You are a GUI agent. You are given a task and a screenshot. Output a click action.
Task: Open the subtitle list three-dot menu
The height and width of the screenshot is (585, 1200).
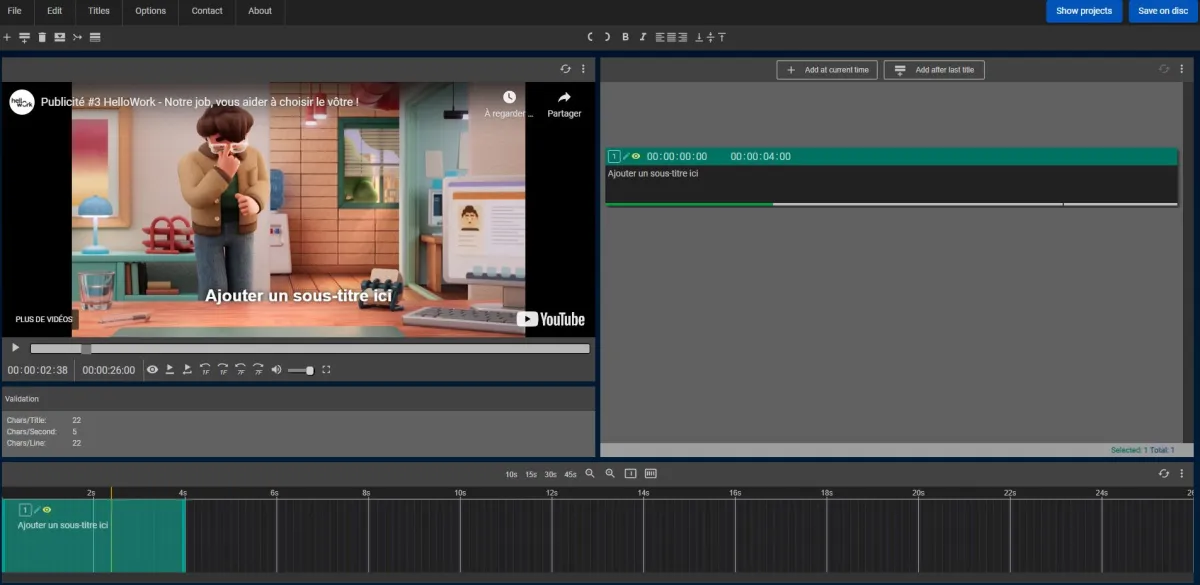click(x=1182, y=69)
